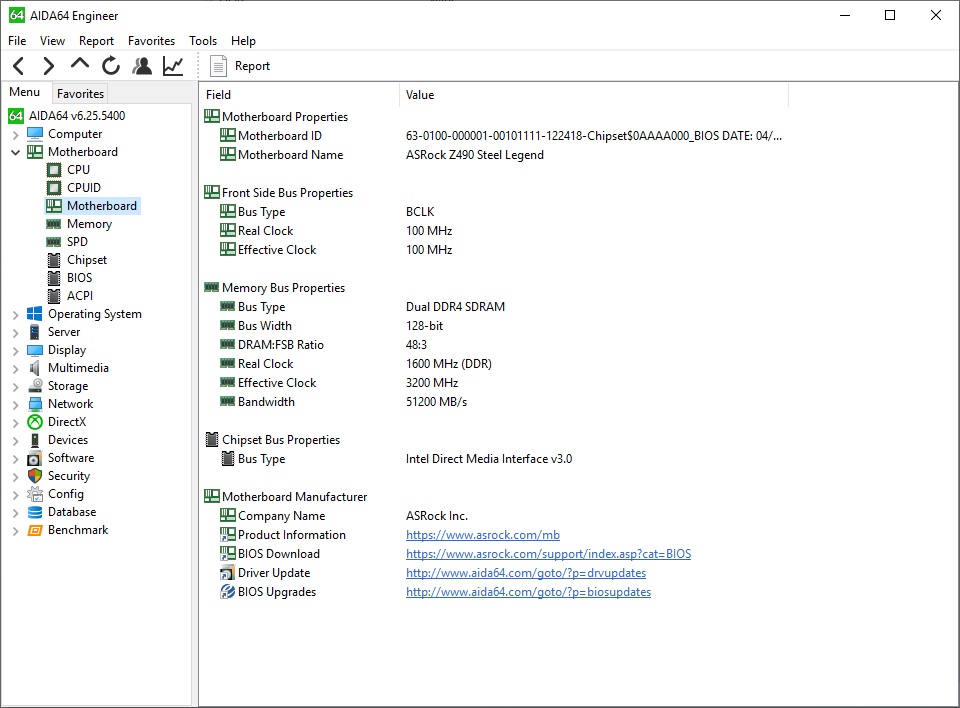Expand the Display tree node
960x708 pixels.
(15, 350)
